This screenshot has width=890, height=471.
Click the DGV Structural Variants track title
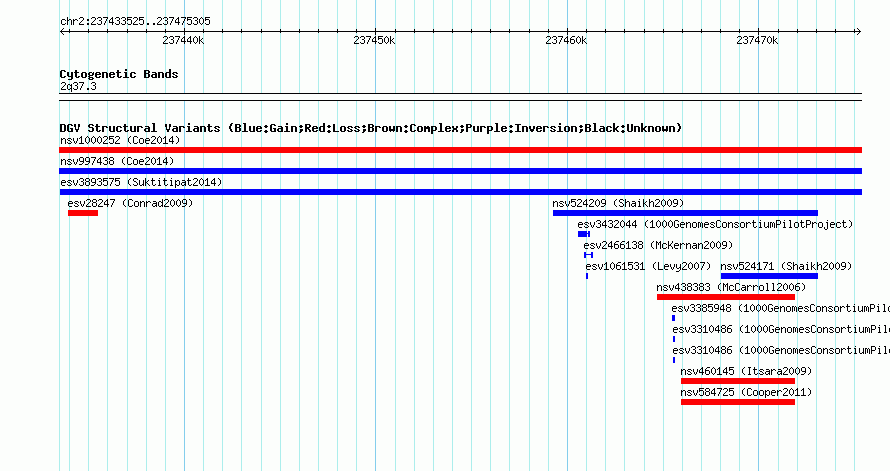click(371, 128)
